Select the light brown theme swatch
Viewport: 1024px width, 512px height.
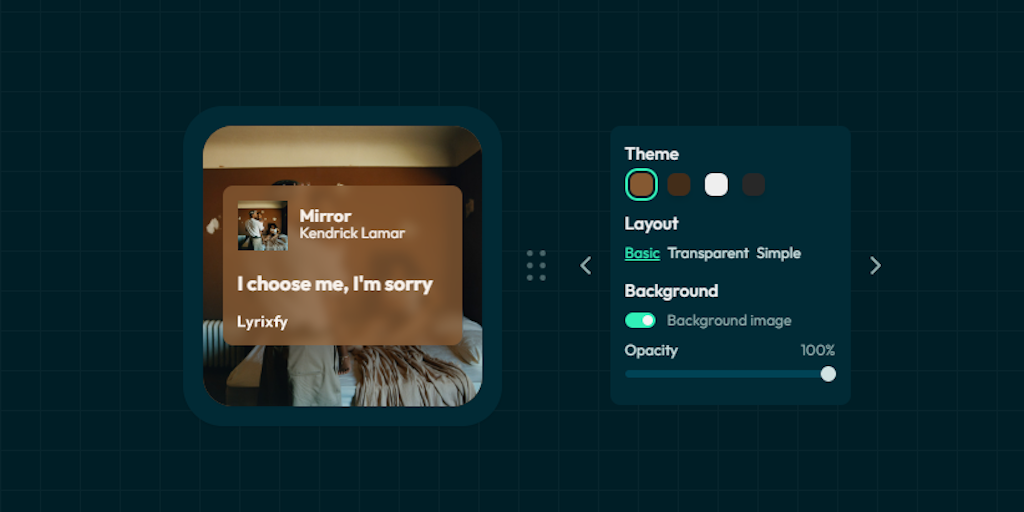[x=641, y=185]
